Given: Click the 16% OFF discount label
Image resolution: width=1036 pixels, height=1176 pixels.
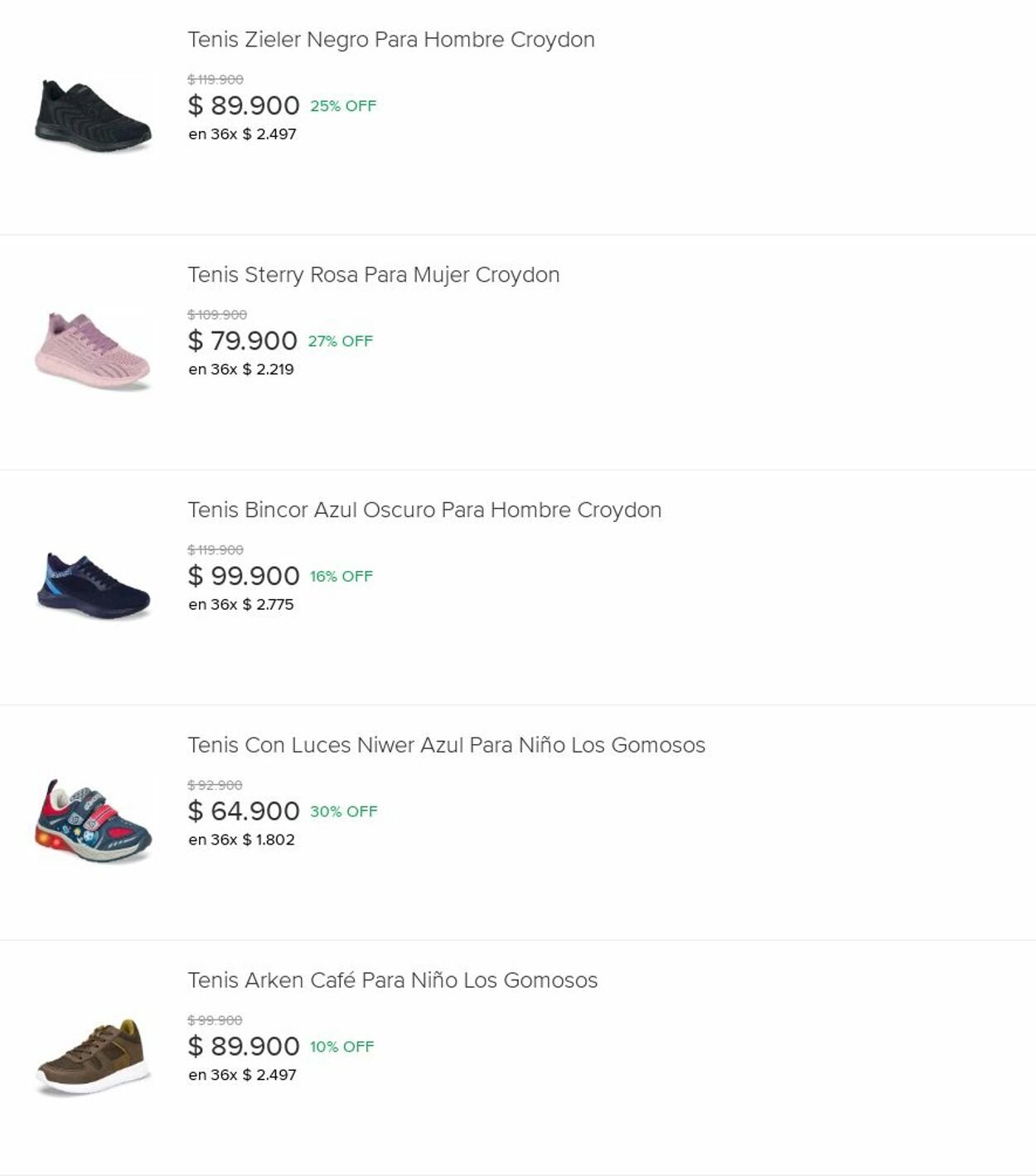Looking at the screenshot, I should coord(341,577).
